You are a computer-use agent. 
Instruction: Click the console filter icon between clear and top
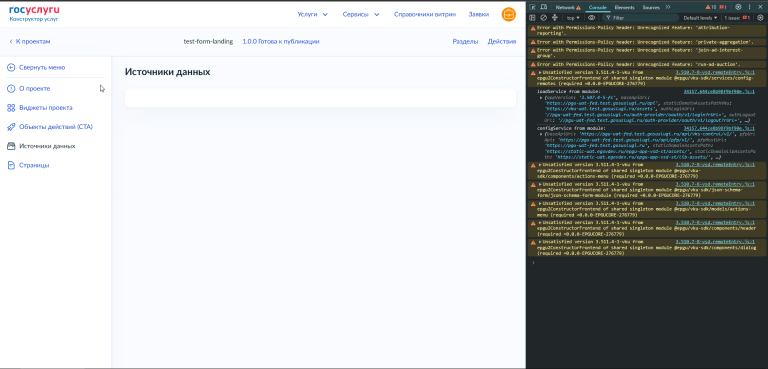[554, 18]
